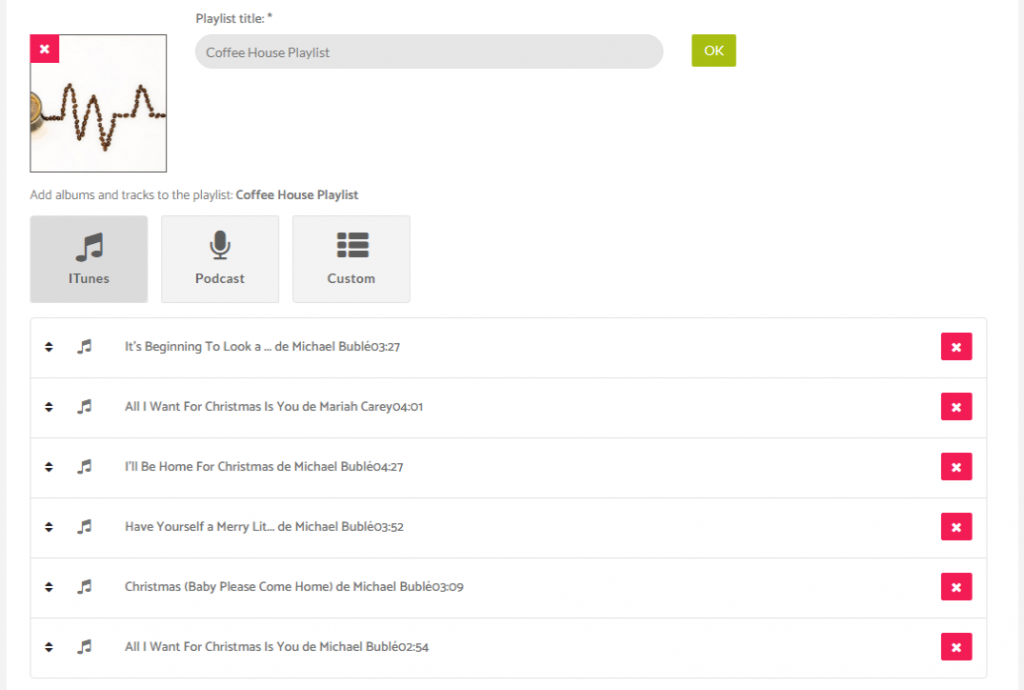Click the coffee bean waveform cover thumbnail
The width and height of the screenshot is (1024, 690).
coord(99,103)
